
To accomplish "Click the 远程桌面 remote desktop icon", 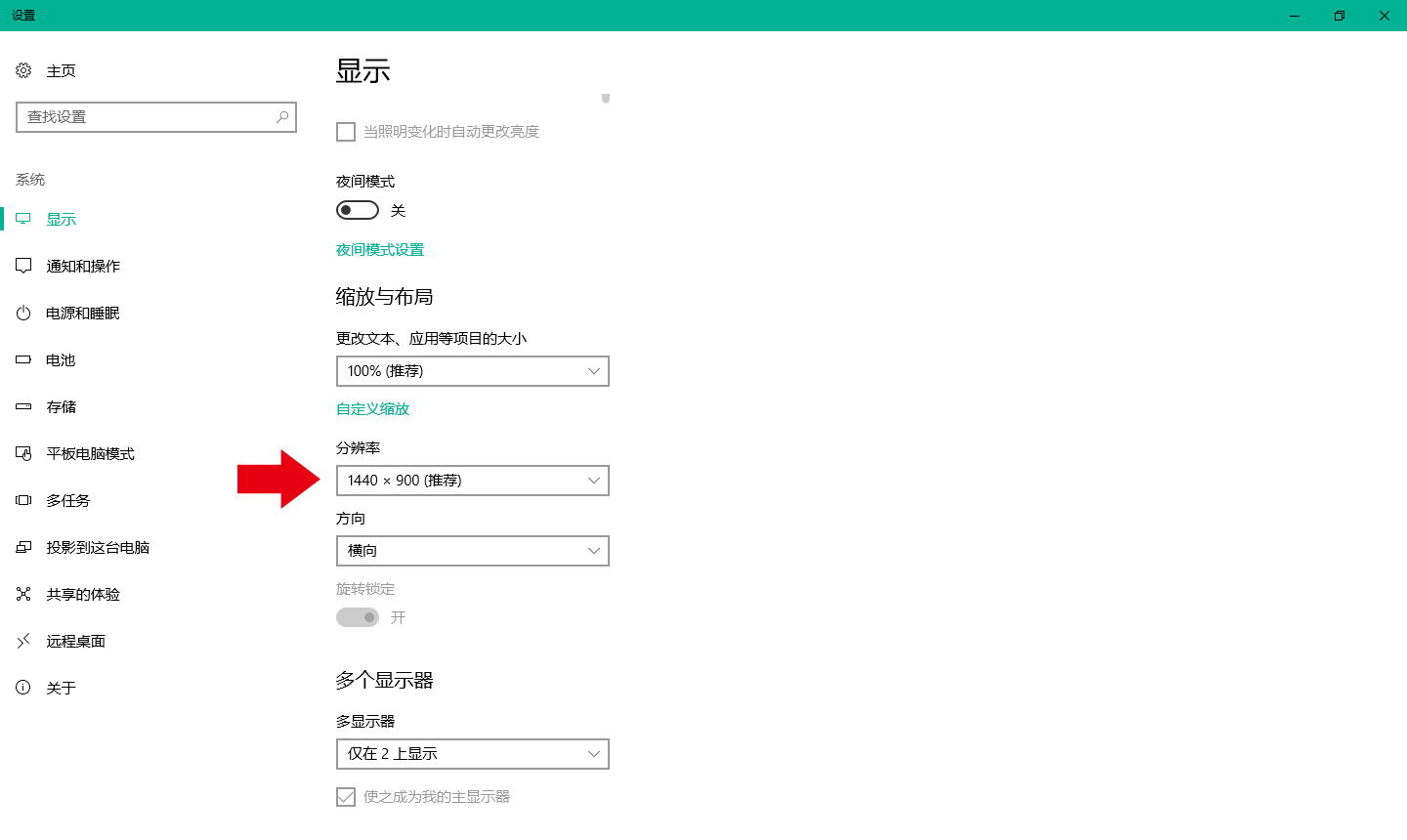I will pyautogui.click(x=23, y=641).
